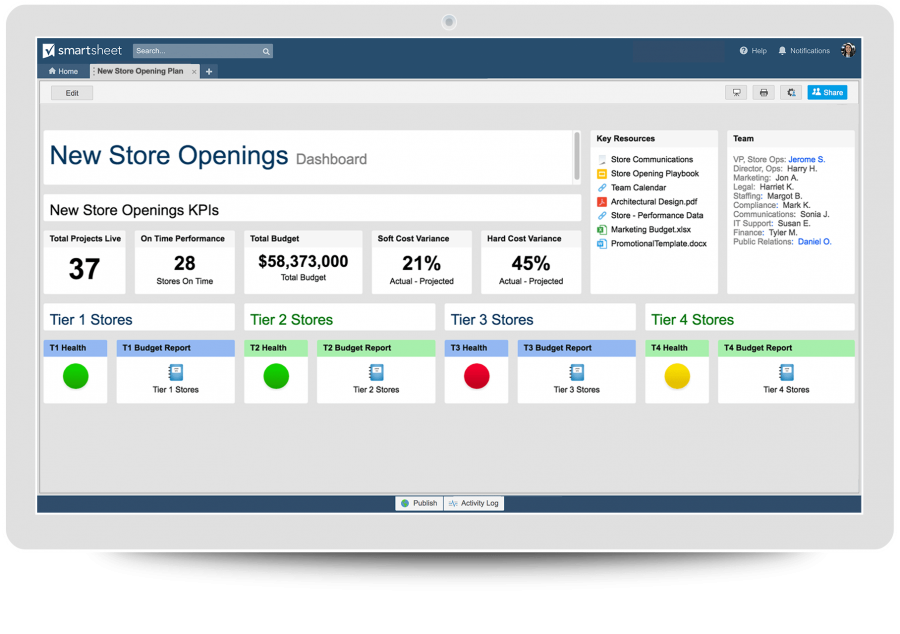Select the New Store Opening Plan tab

tap(139, 72)
